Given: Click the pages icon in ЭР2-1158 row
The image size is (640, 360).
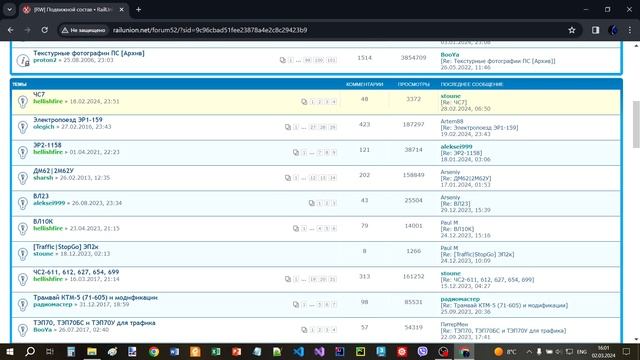Looking at the screenshot, I should [296, 152].
